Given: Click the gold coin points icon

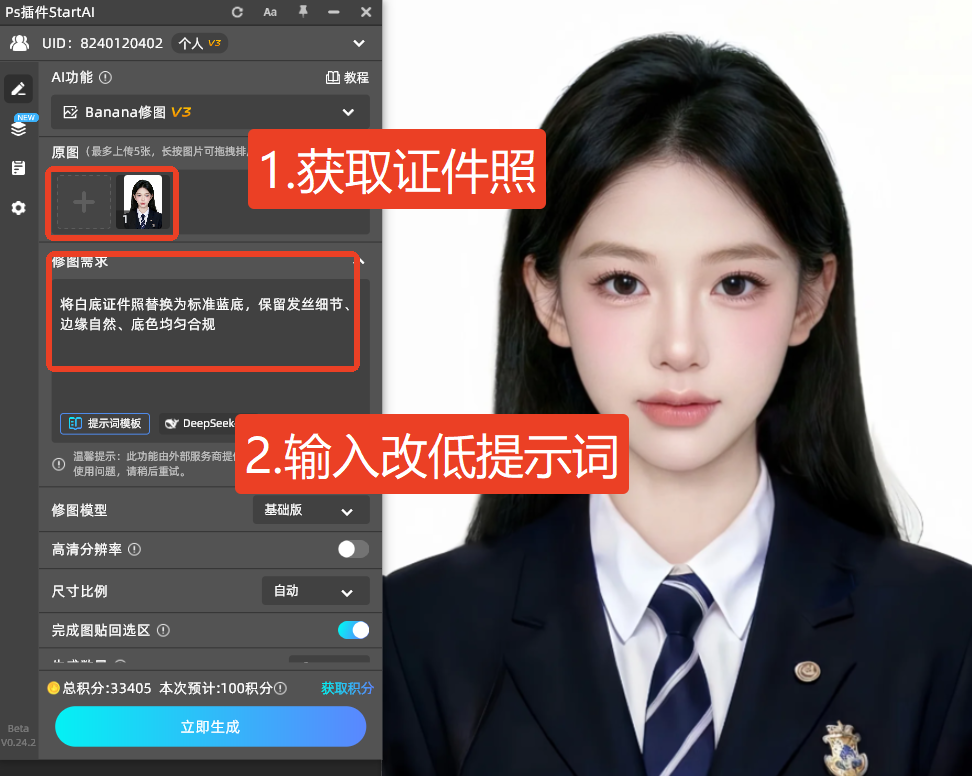Looking at the screenshot, I should [54, 688].
